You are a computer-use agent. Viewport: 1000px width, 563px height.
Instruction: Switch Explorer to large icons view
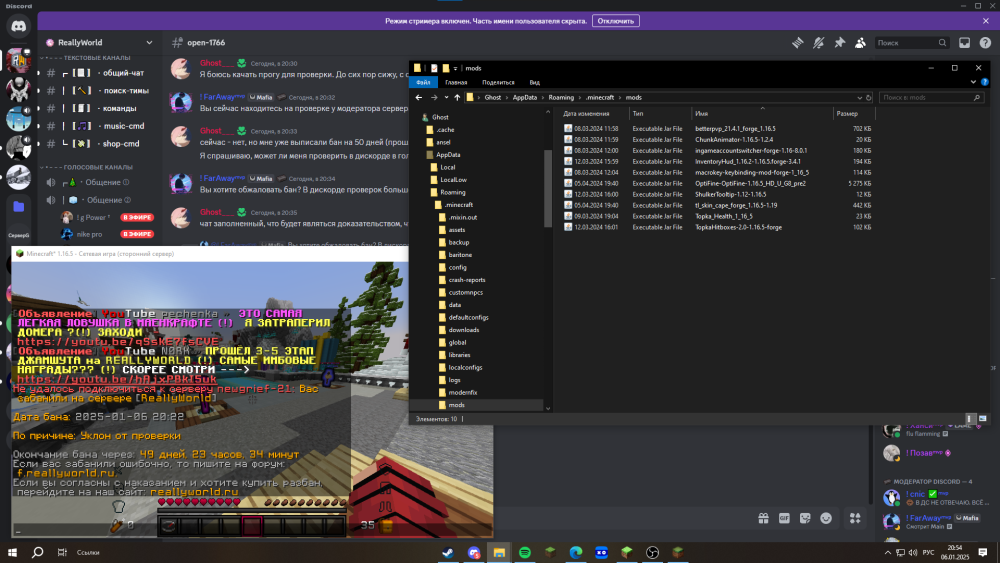click(x=982, y=419)
